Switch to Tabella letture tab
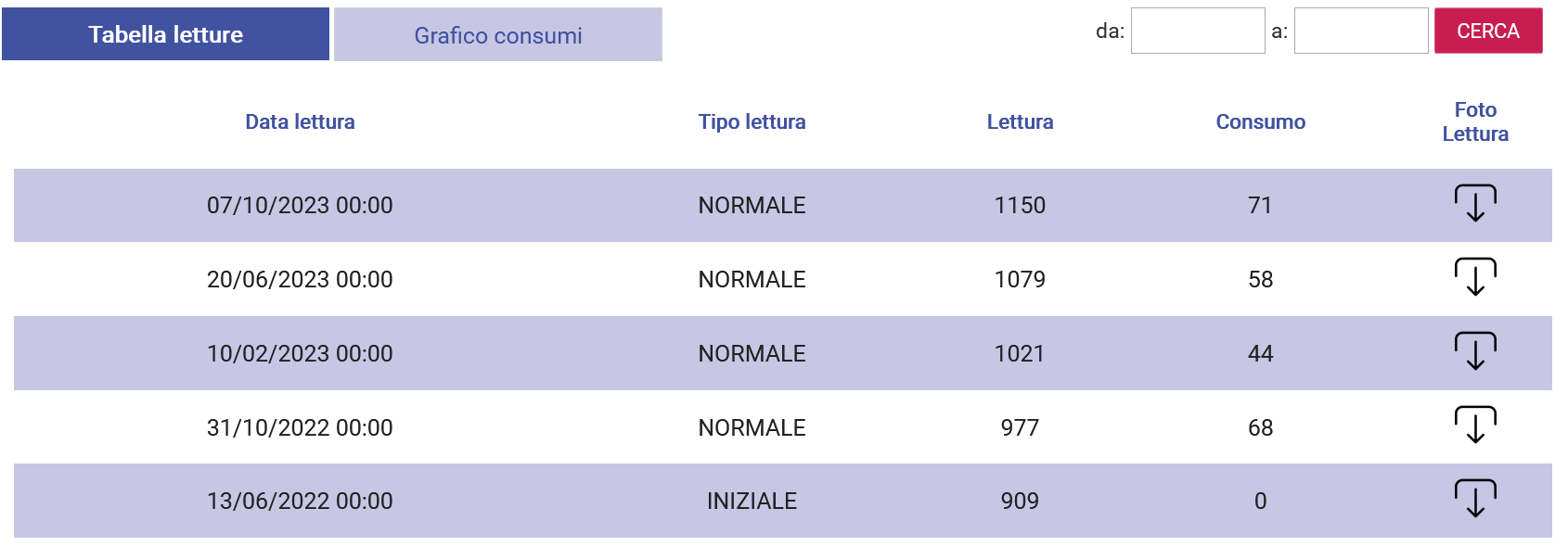The image size is (1568, 559). pyautogui.click(x=165, y=34)
